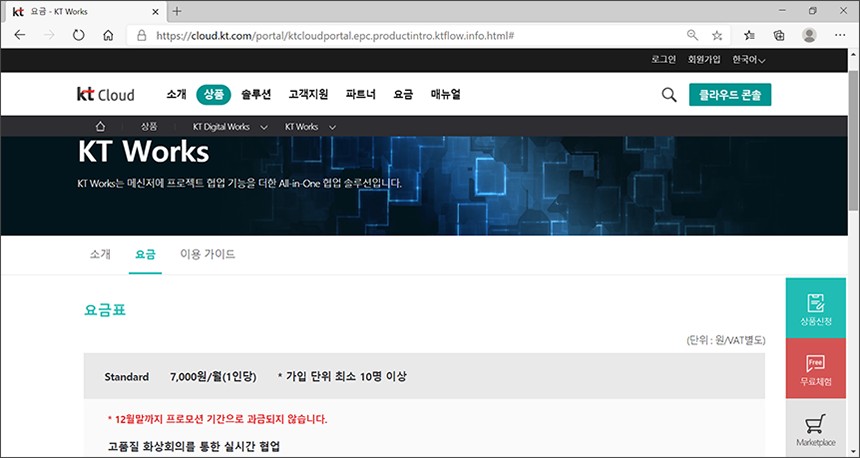860x458 pixels.
Task: Add this page to favorites star
Action: (x=717, y=36)
